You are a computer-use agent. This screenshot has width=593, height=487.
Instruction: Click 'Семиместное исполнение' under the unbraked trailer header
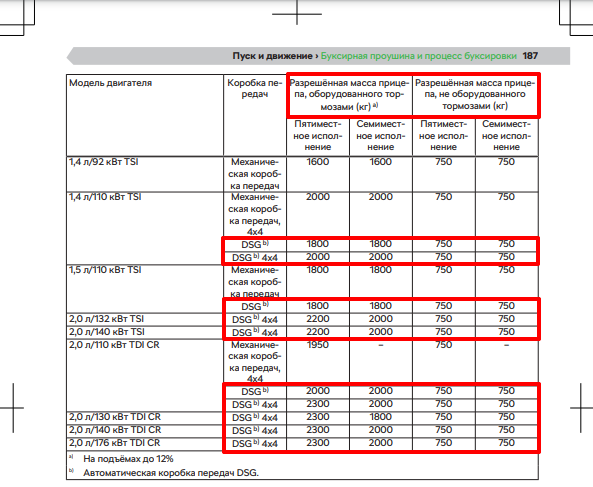506,135
